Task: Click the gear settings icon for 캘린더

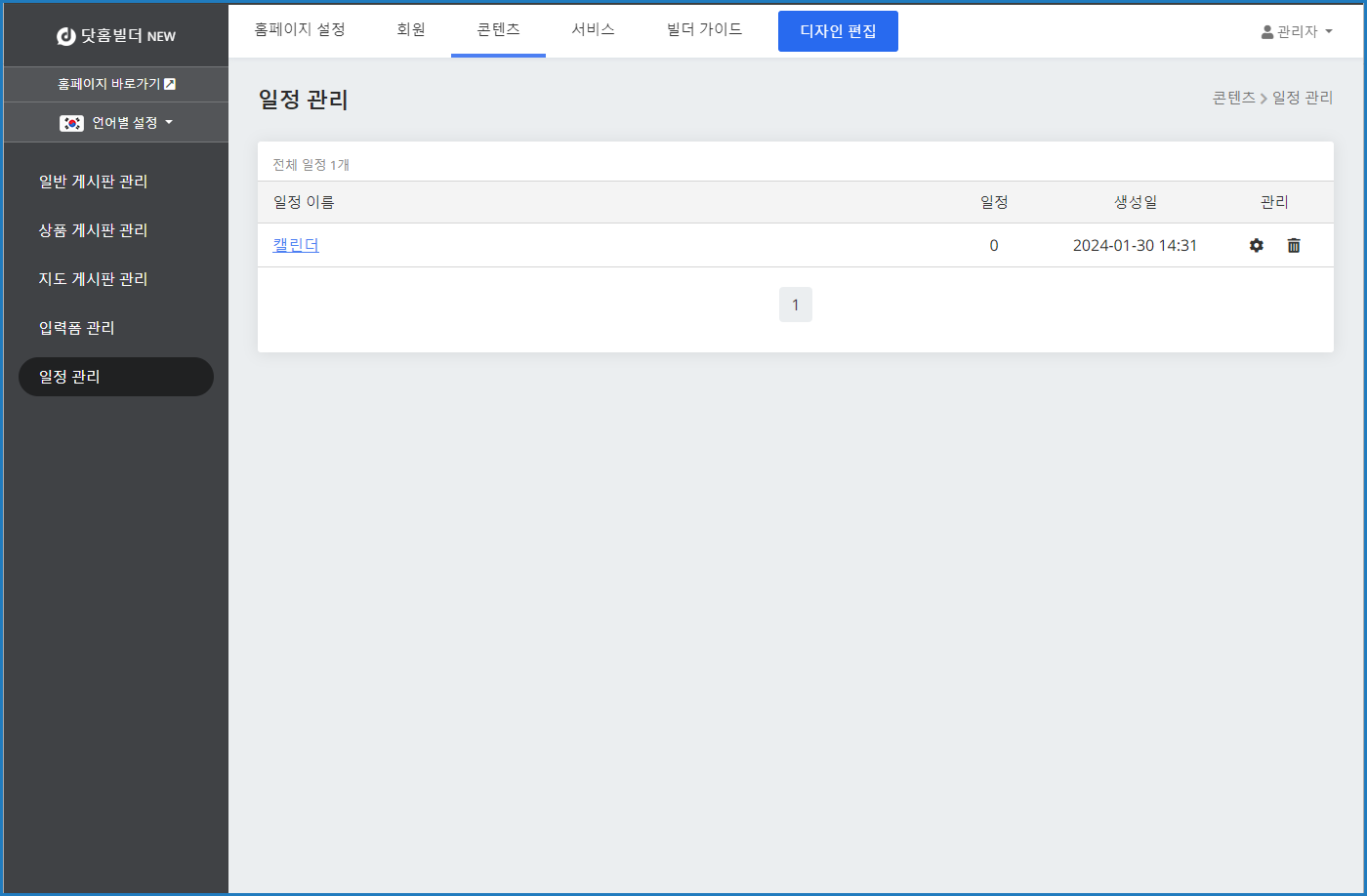Action: [1257, 246]
